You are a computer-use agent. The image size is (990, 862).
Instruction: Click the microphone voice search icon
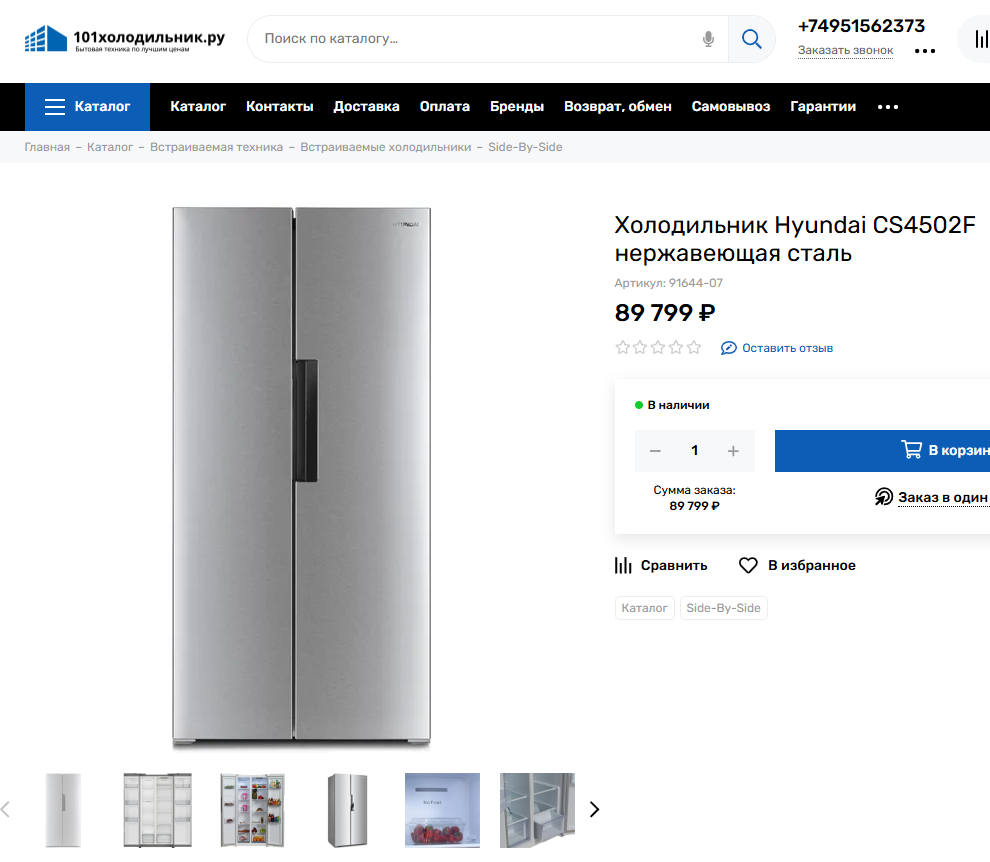[x=708, y=39]
